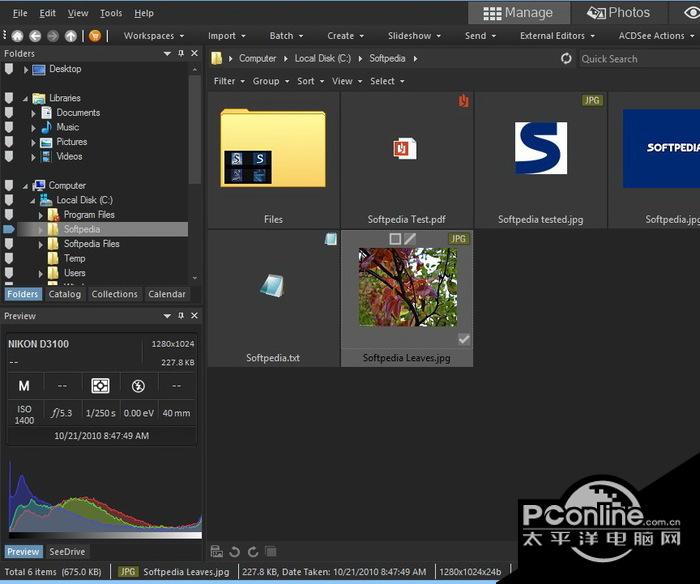700x584 pixels.
Task: Select the Softpedia.txt thumbnail
Action: click(x=273, y=298)
